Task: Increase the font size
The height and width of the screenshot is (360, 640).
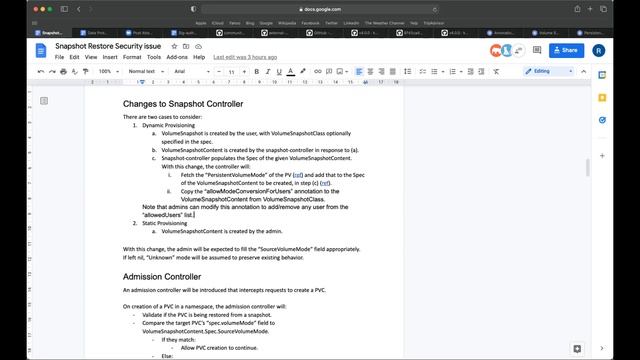Action: pos(244,71)
